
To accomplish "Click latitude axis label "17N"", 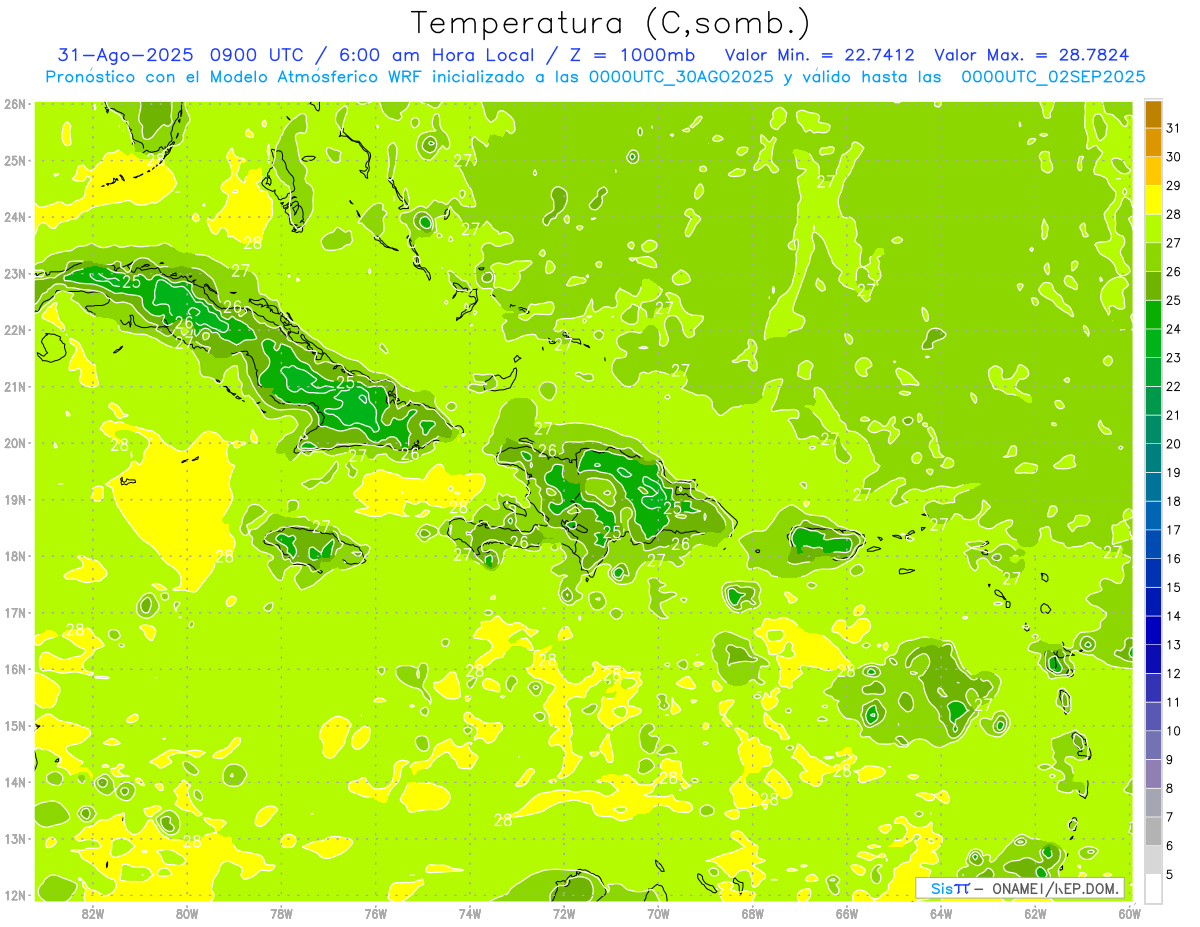I will coord(15,613).
